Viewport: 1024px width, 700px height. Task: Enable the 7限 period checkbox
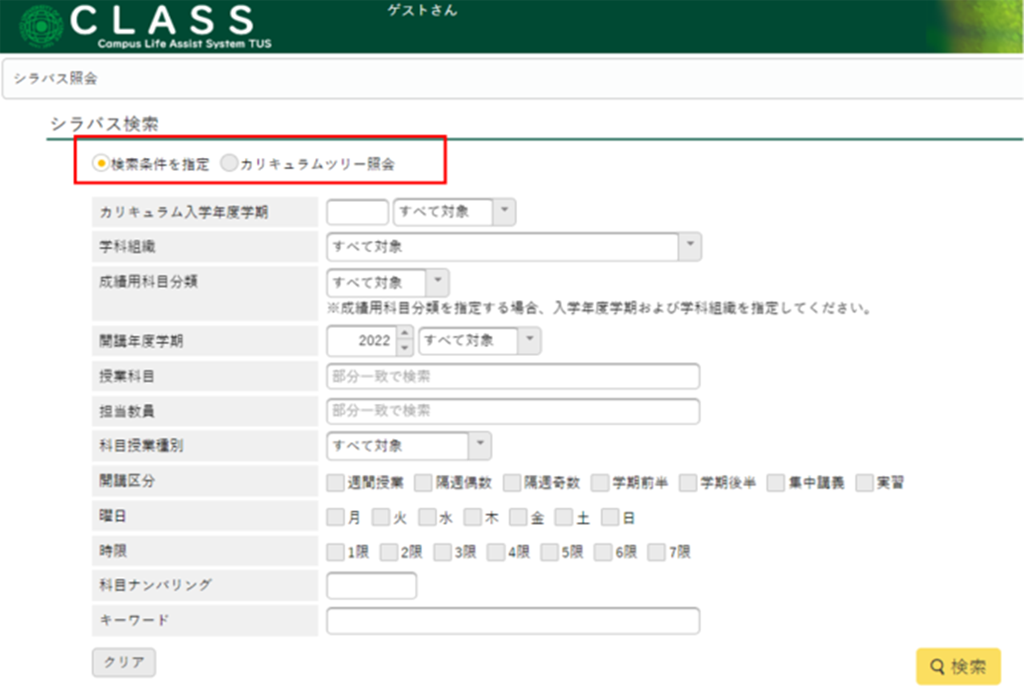pyautogui.click(x=656, y=552)
